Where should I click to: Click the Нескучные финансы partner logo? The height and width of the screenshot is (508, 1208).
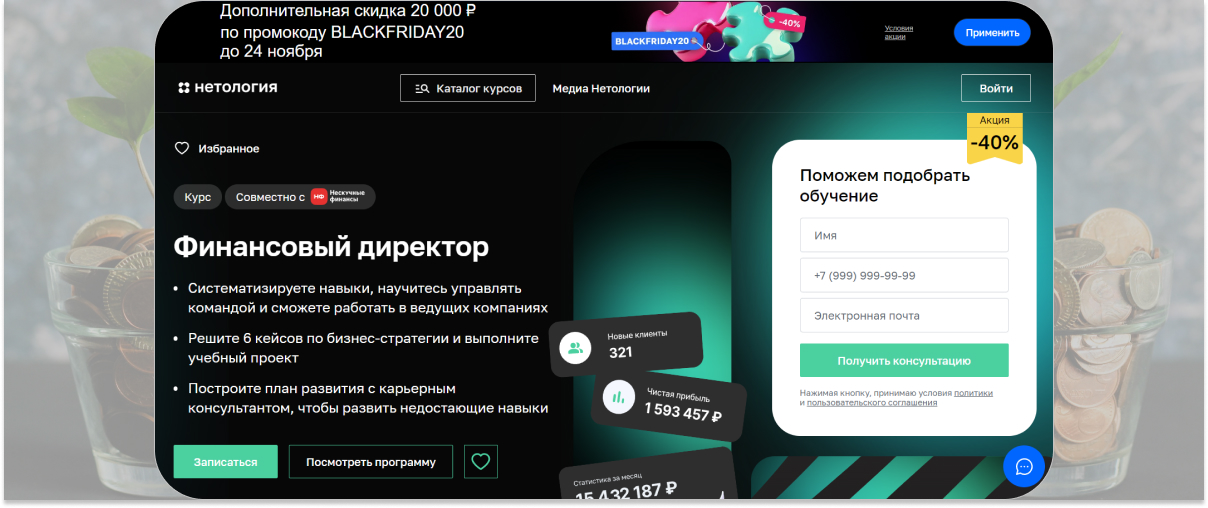[338, 197]
